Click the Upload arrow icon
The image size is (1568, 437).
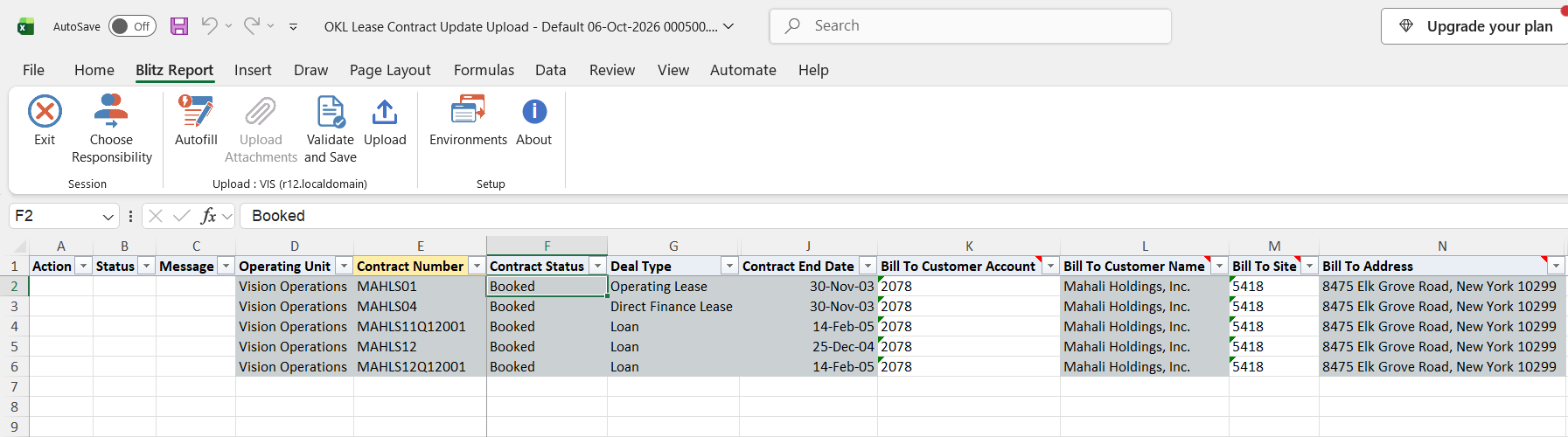point(385,112)
